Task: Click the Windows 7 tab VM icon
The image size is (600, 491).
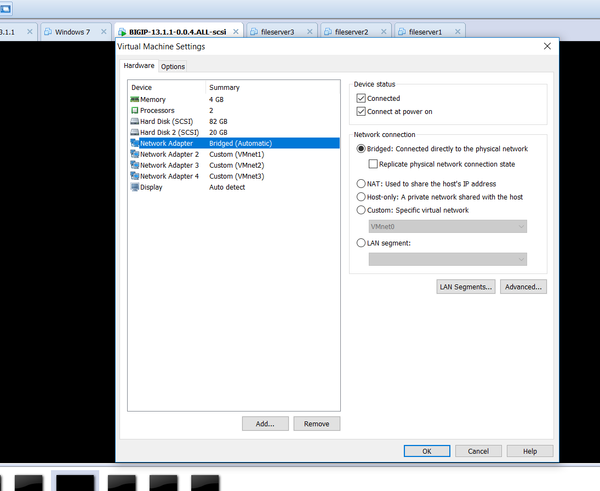Action: click(x=48, y=32)
